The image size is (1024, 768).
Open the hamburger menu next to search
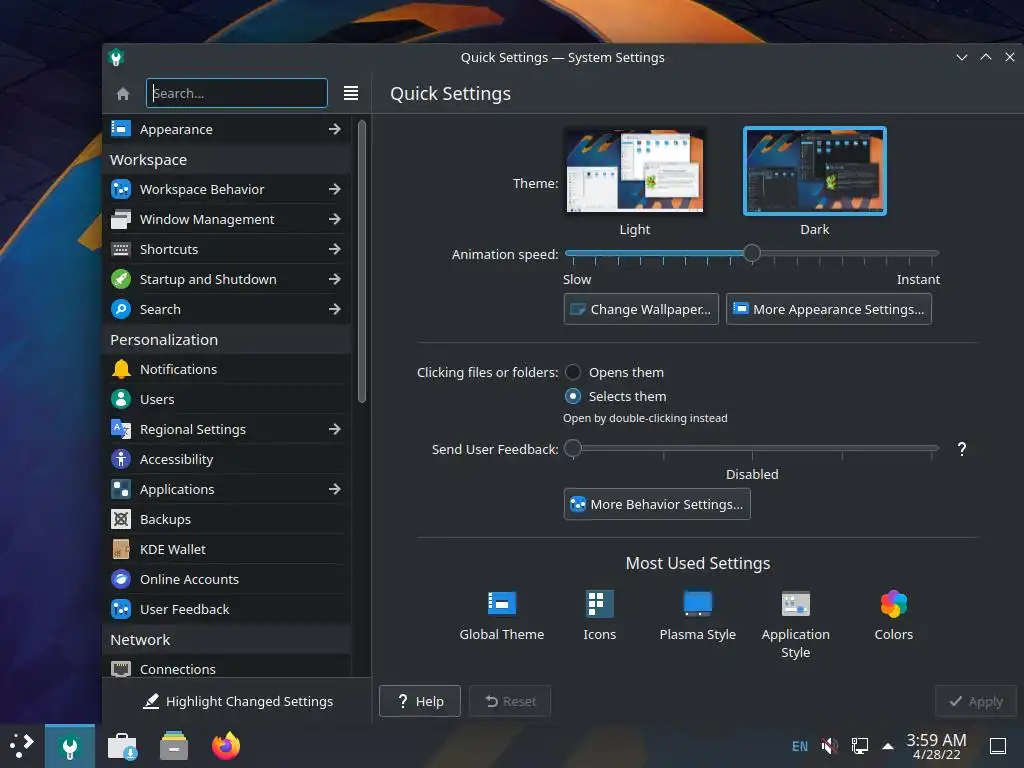click(x=351, y=93)
